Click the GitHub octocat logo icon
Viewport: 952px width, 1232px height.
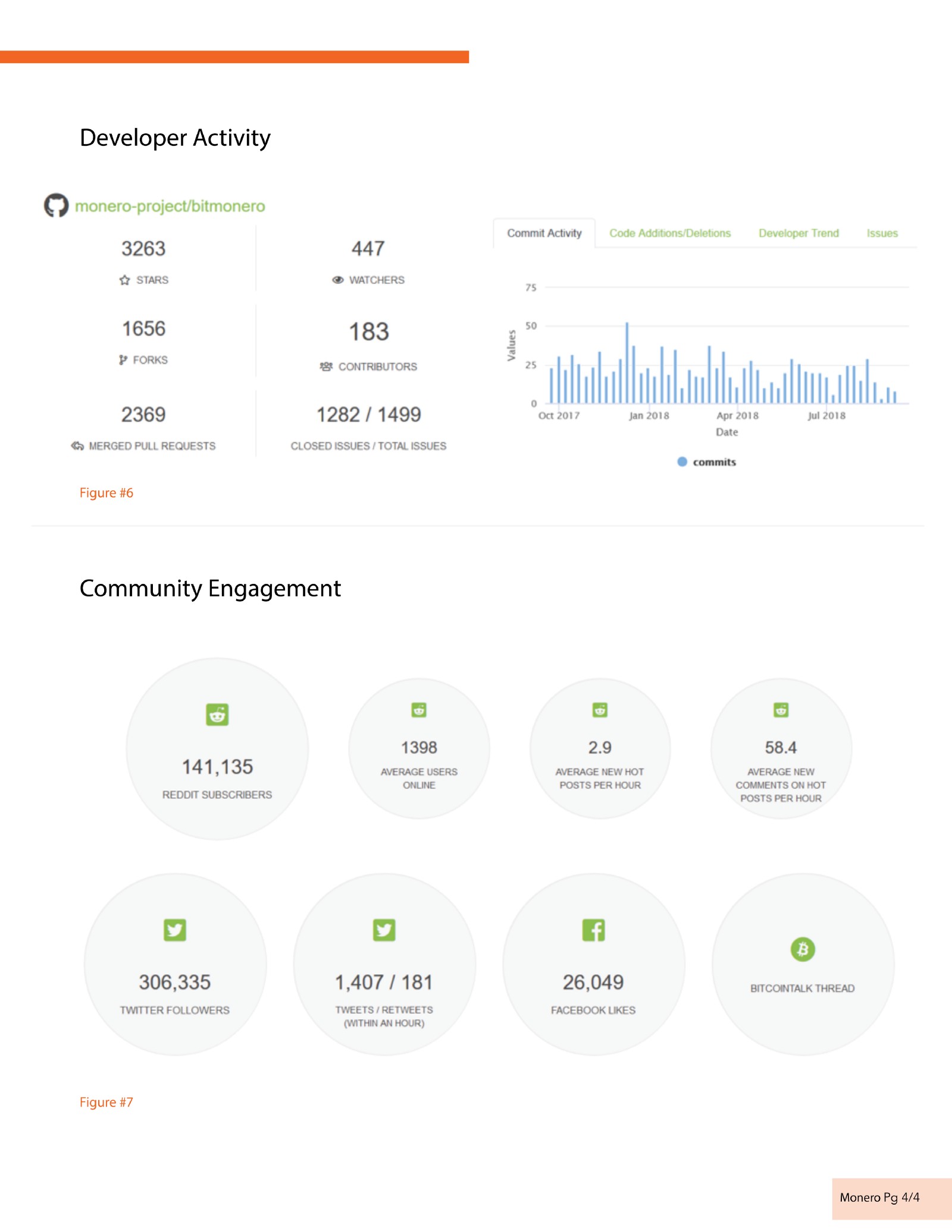click(57, 205)
